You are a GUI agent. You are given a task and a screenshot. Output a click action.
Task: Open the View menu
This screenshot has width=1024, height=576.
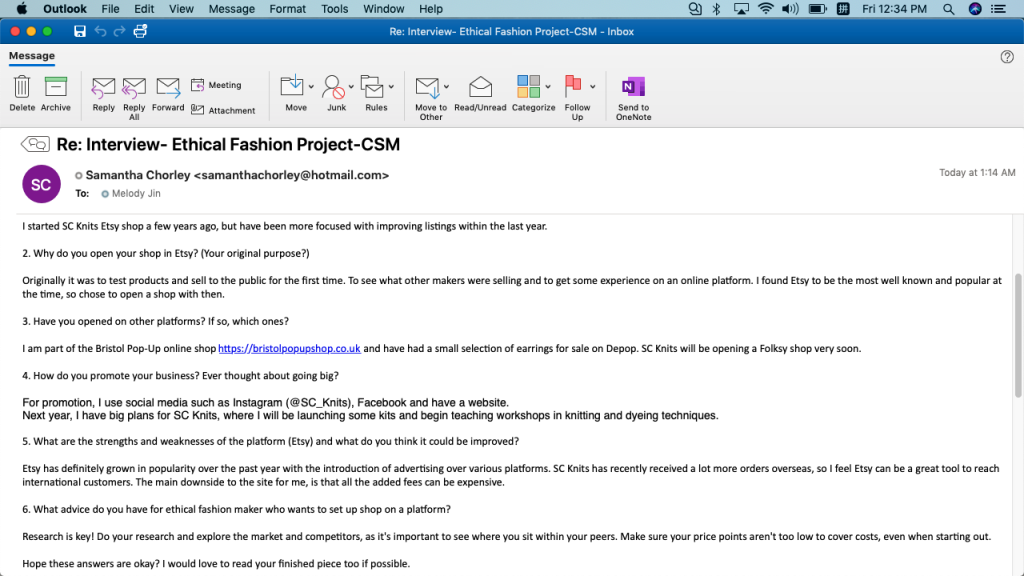click(x=181, y=9)
